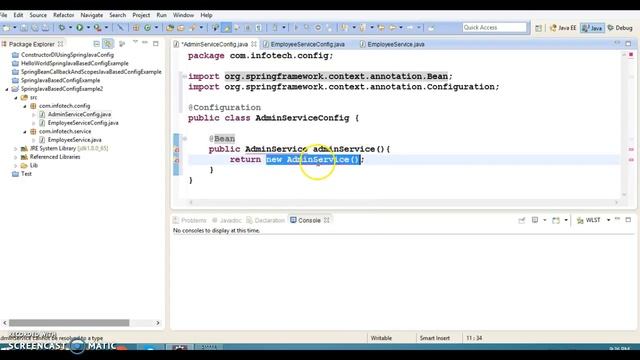This screenshot has width=640, height=360.
Task: Click the error marker beside return line
Action: coord(177,160)
